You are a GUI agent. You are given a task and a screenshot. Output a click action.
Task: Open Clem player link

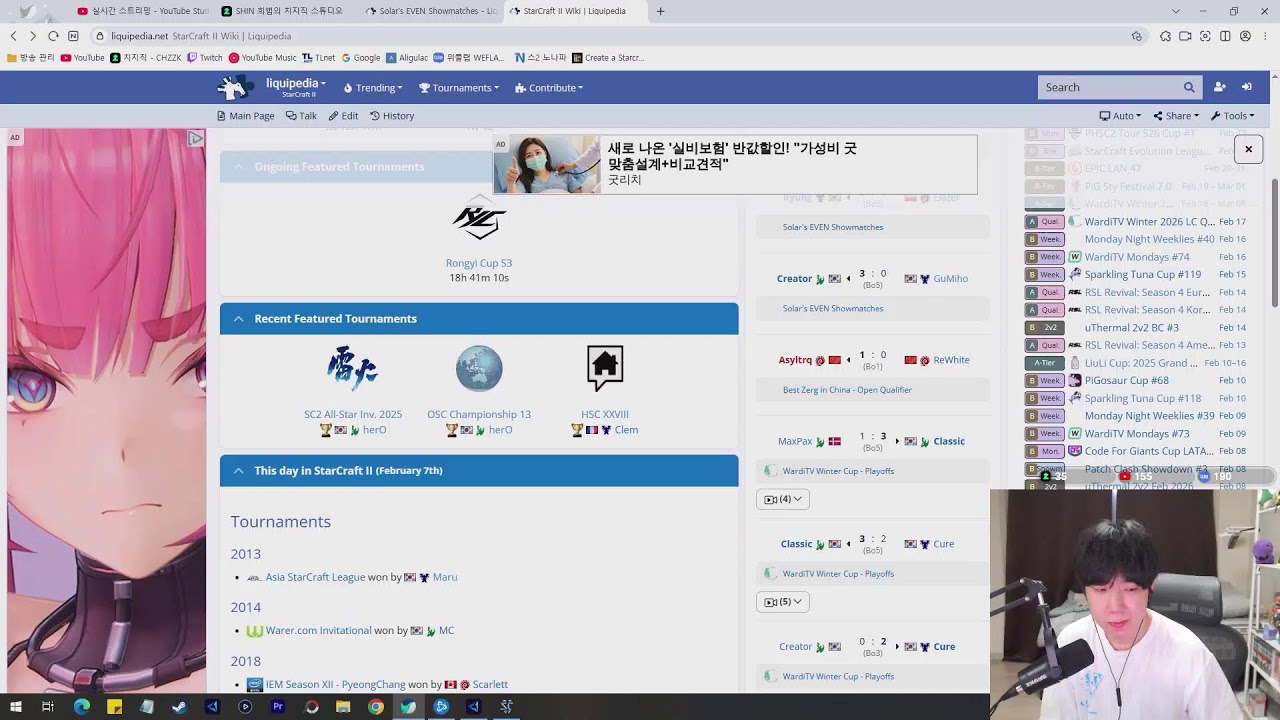point(626,430)
